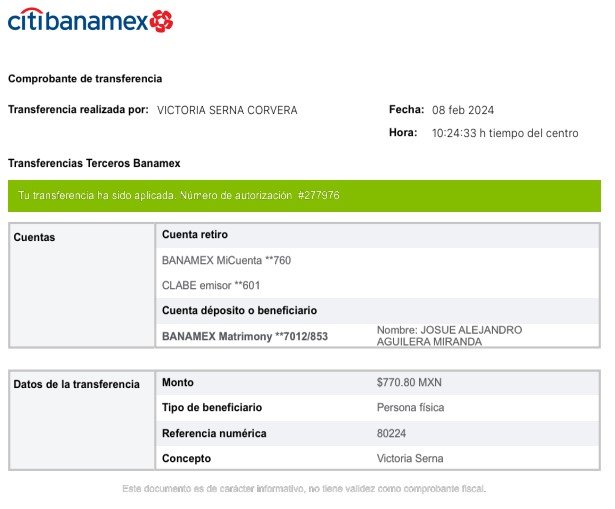This screenshot has height=509, width=615.
Task: Click the Concepto value Victoria Serna
Action: pyautogui.click(x=410, y=458)
